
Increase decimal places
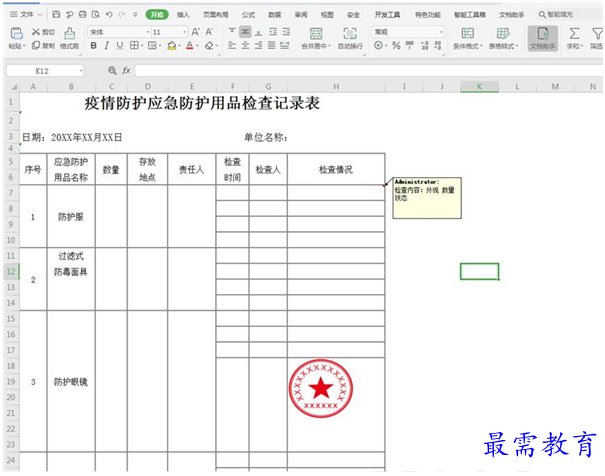click(424, 46)
